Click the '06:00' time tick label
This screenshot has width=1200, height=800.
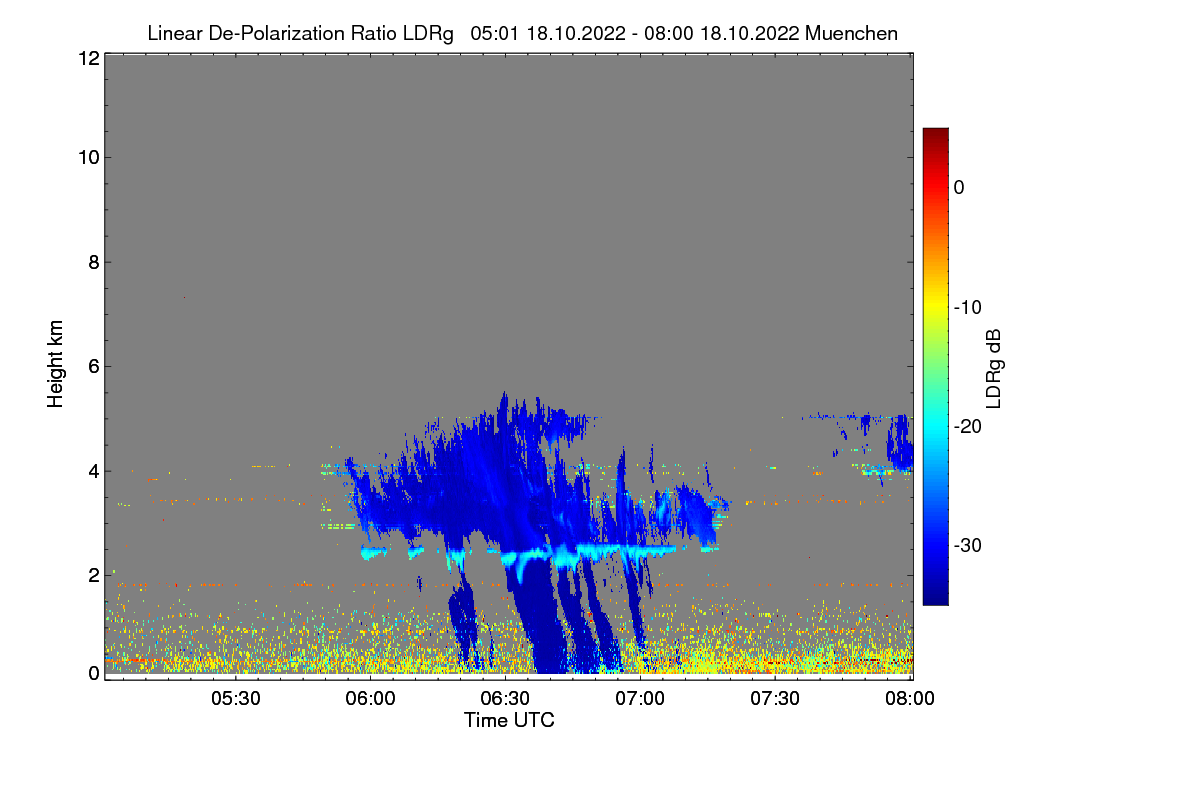pyautogui.click(x=370, y=699)
